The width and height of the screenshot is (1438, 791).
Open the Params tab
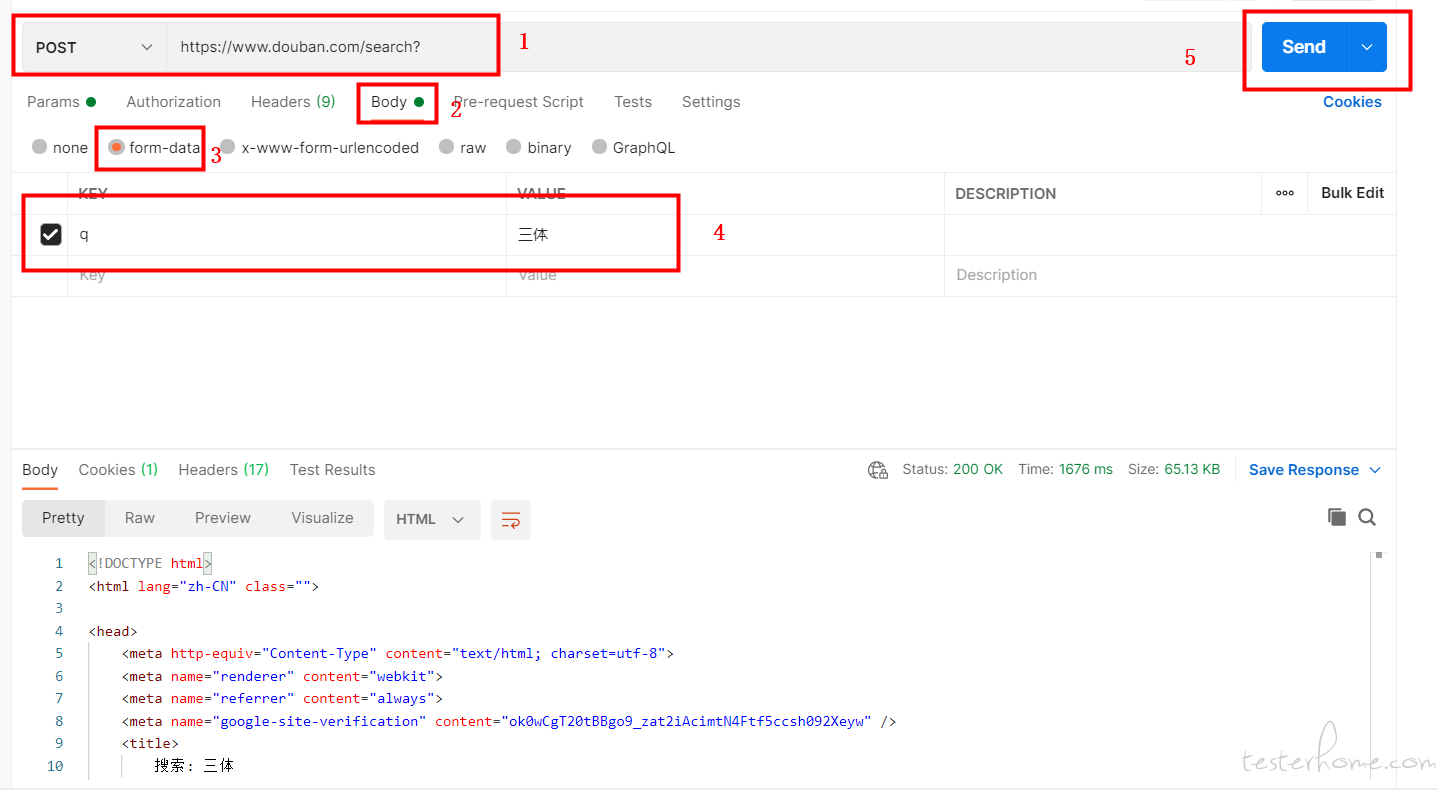tap(61, 102)
